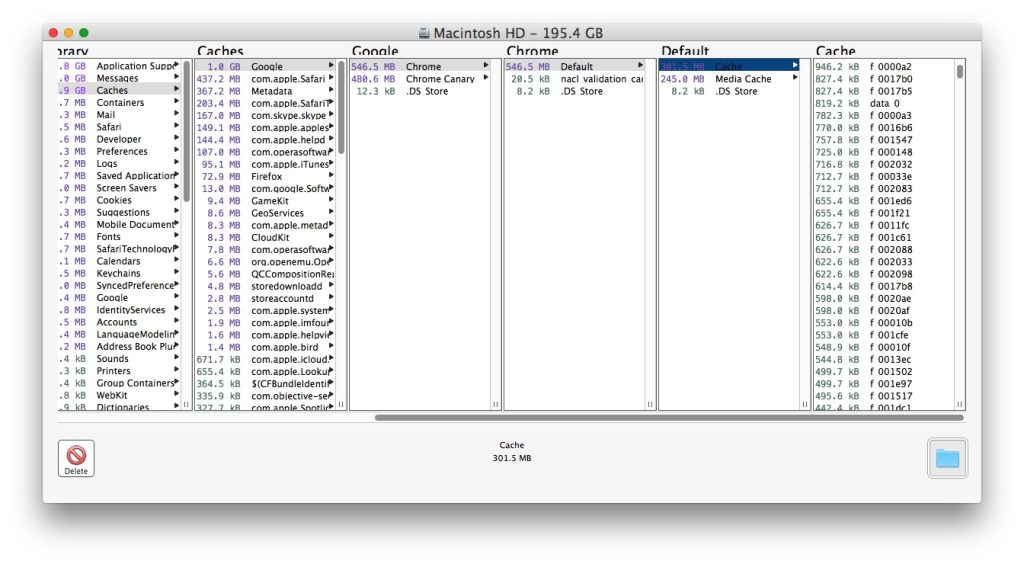Select Chrome Canary folder
The image size is (1024, 564).
[x=420, y=78]
